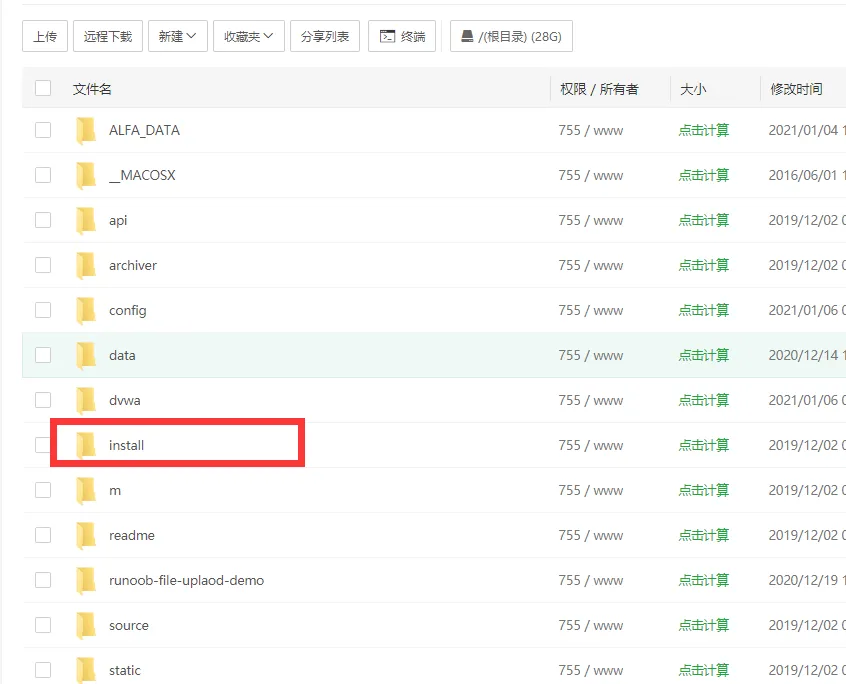The height and width of the screenshot is (684, 846).
Task: Open the install folder icon
Action: coord(86,445)
